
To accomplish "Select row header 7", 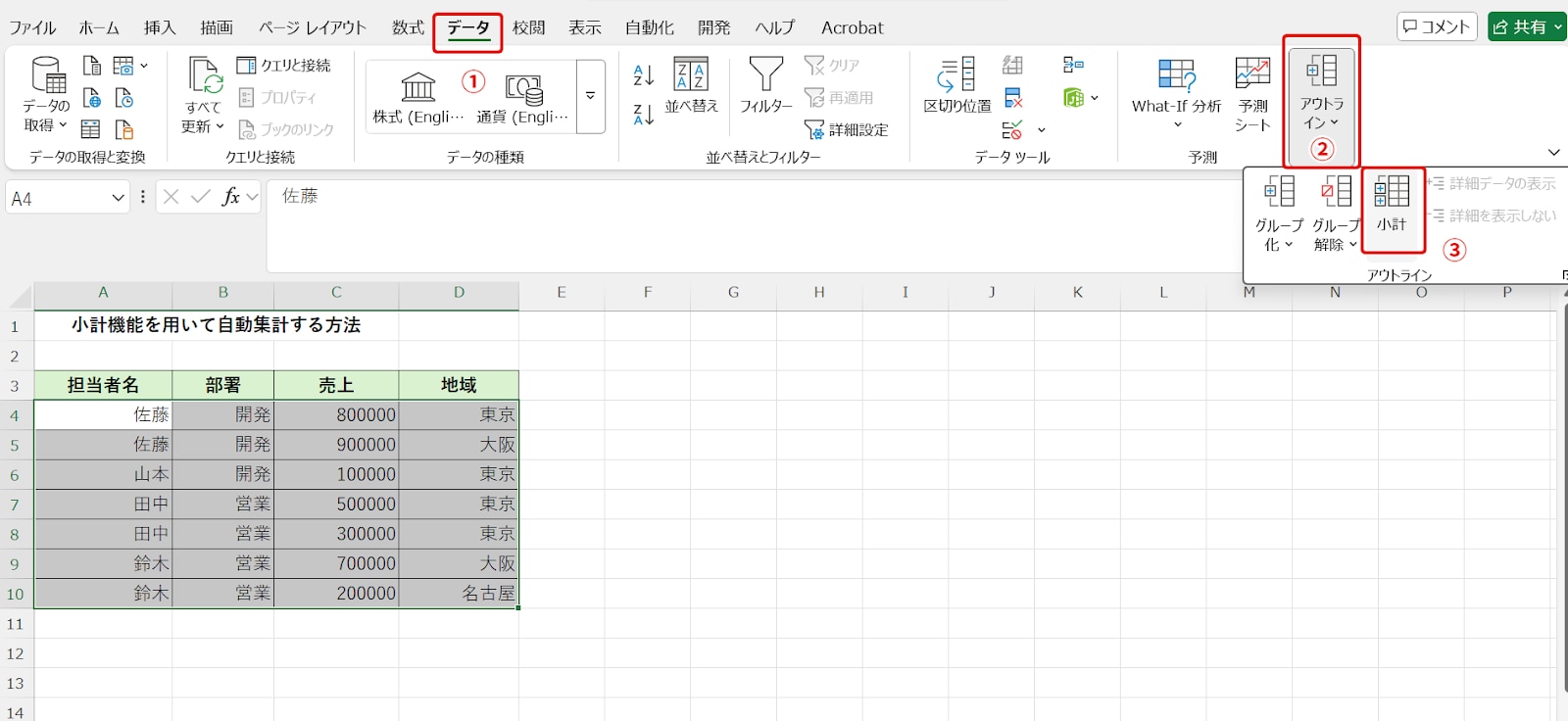I will 16,505.
